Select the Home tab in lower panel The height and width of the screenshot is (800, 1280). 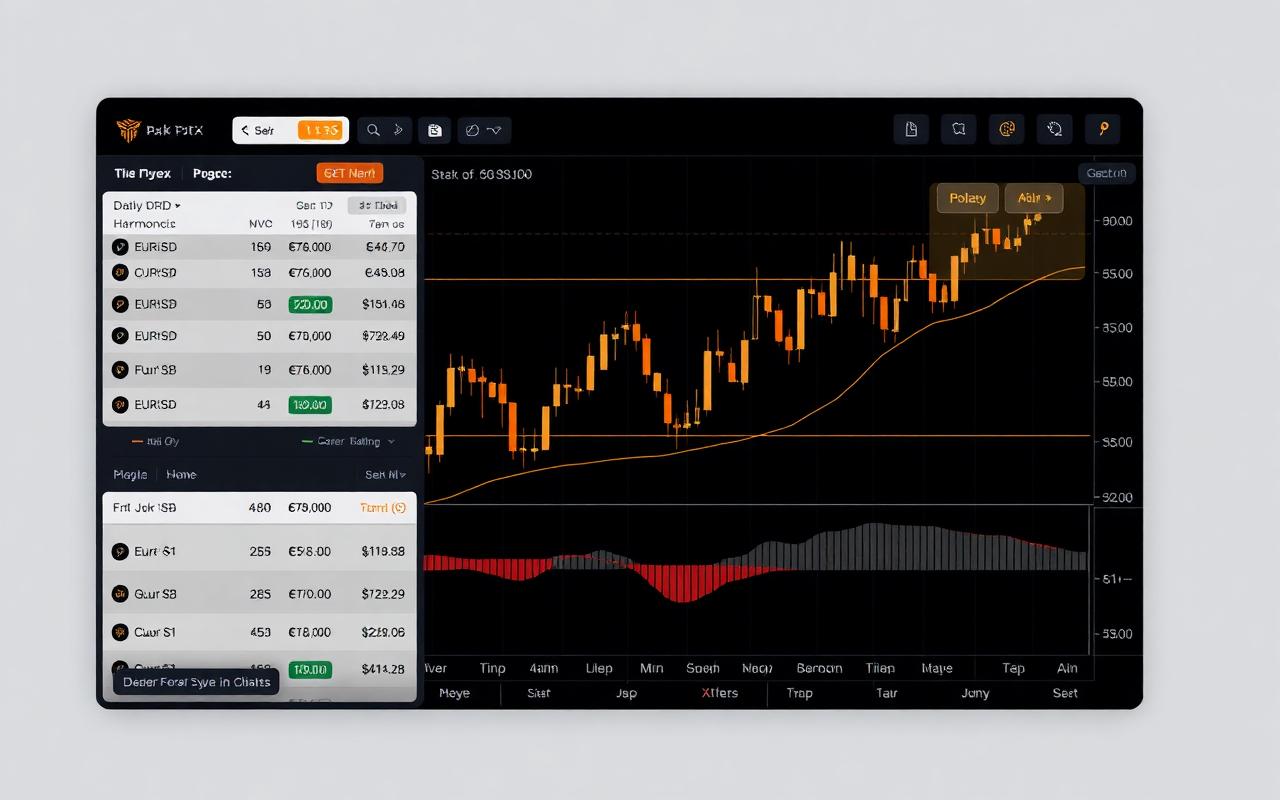click(x=181, y=475)
